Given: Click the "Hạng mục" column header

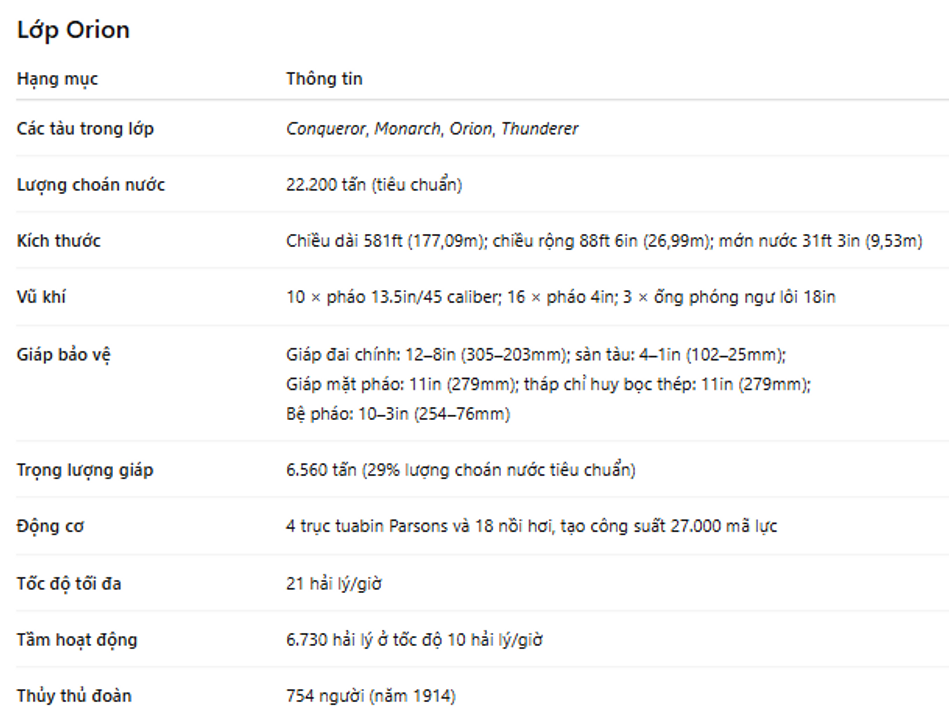Looking at the screenshot, I should pos(57,79).
